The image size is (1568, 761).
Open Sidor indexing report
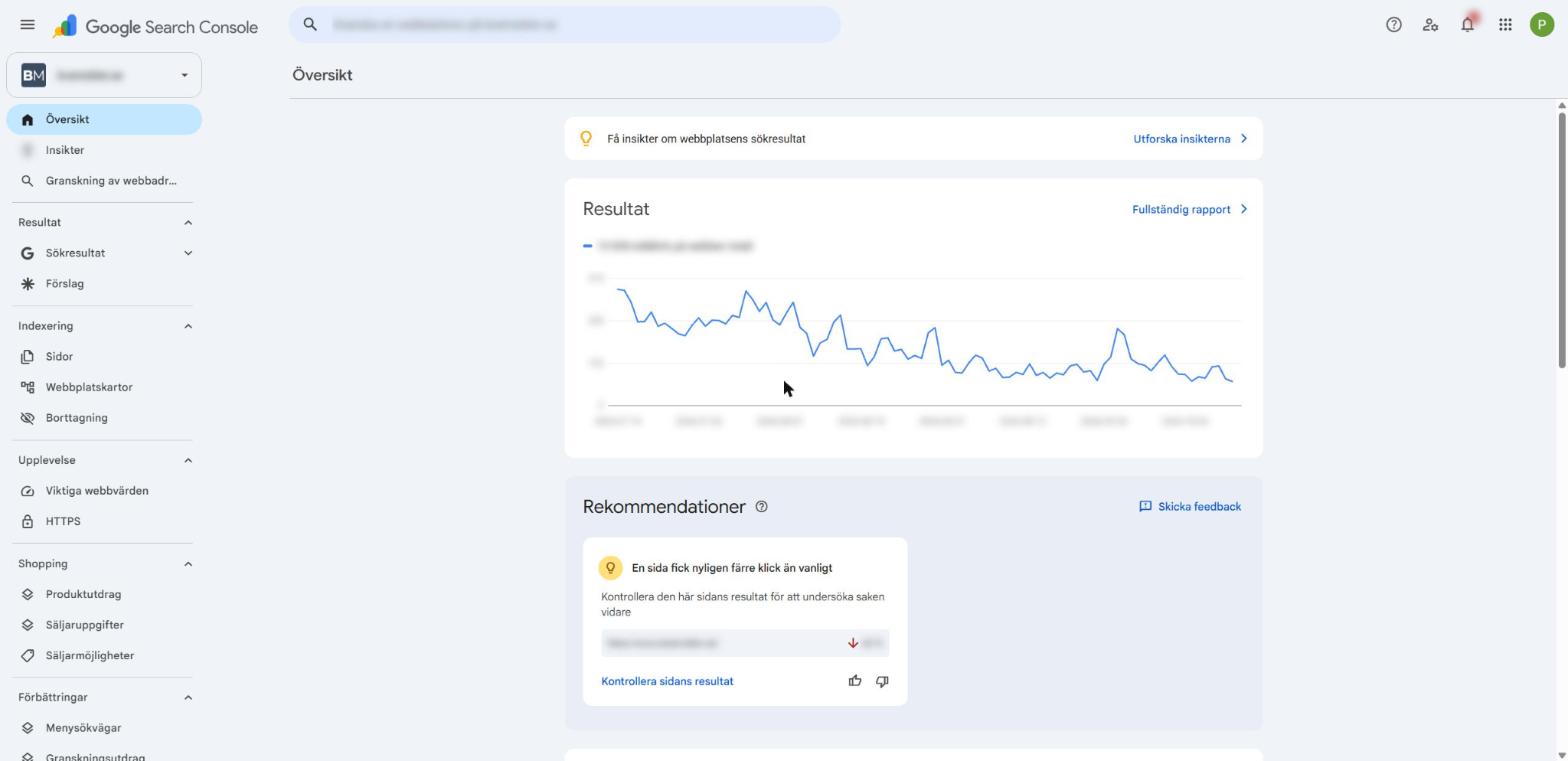tap(104, 356)
